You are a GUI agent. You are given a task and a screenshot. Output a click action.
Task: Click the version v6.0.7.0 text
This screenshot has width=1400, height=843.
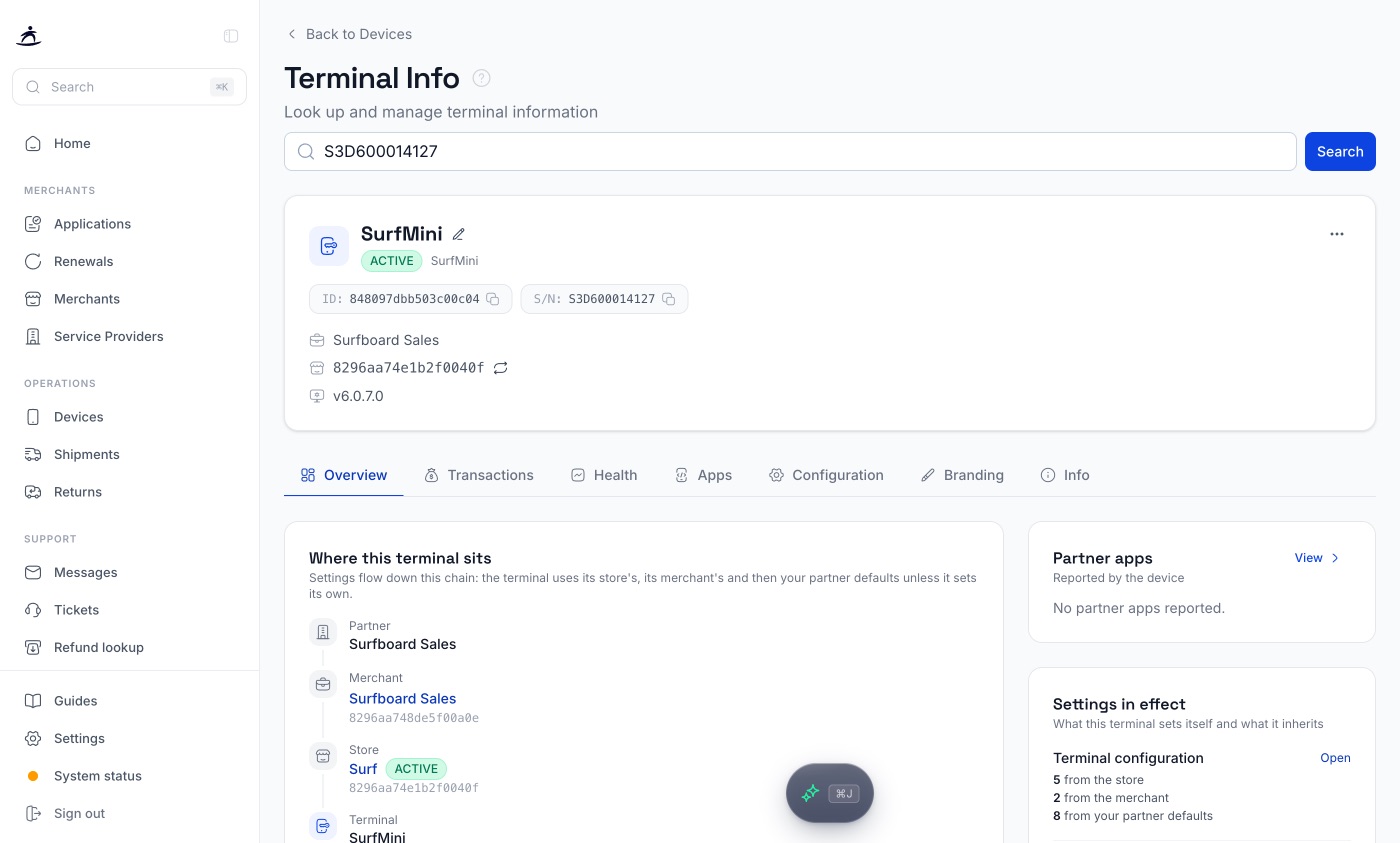coord(358,396)
